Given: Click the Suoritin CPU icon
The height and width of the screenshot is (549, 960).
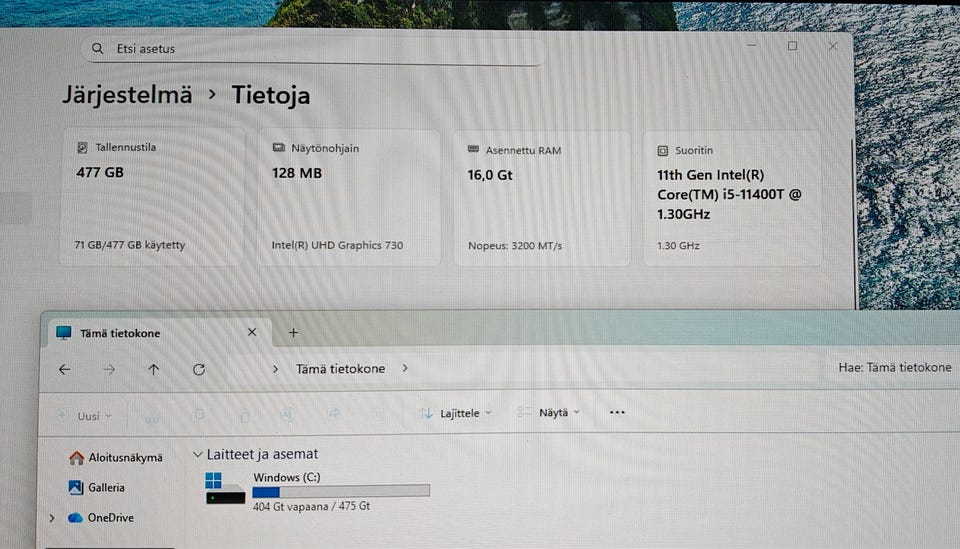Looking at the screenshot, I should [662, 151].
